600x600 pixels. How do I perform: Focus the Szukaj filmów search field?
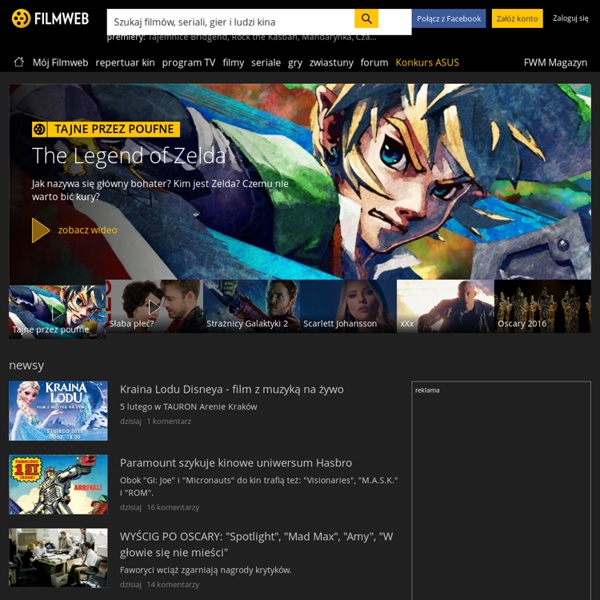(x=230, y=20)
